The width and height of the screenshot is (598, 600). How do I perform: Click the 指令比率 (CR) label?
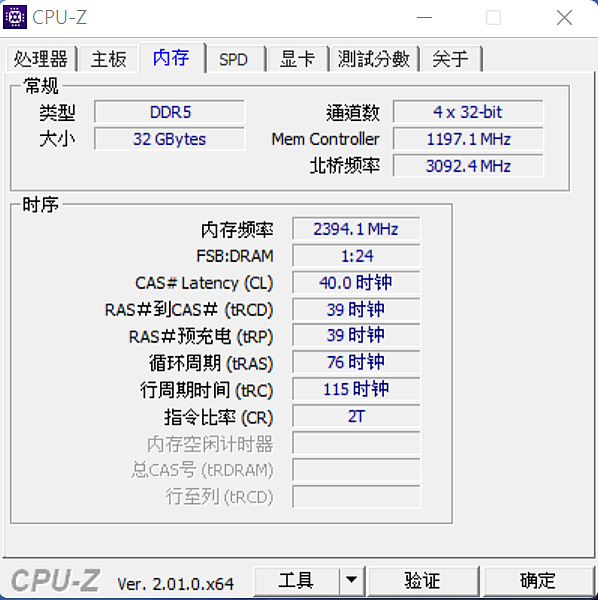coord(218,417)
